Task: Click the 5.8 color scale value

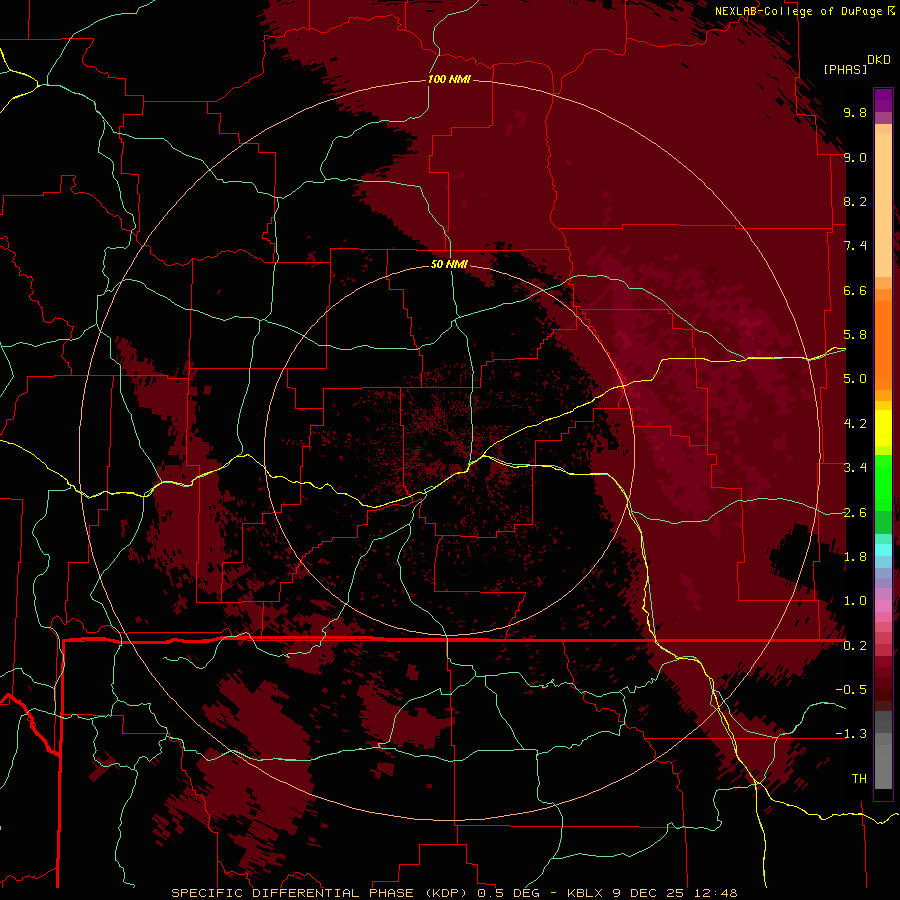Action: pos(855,335)
